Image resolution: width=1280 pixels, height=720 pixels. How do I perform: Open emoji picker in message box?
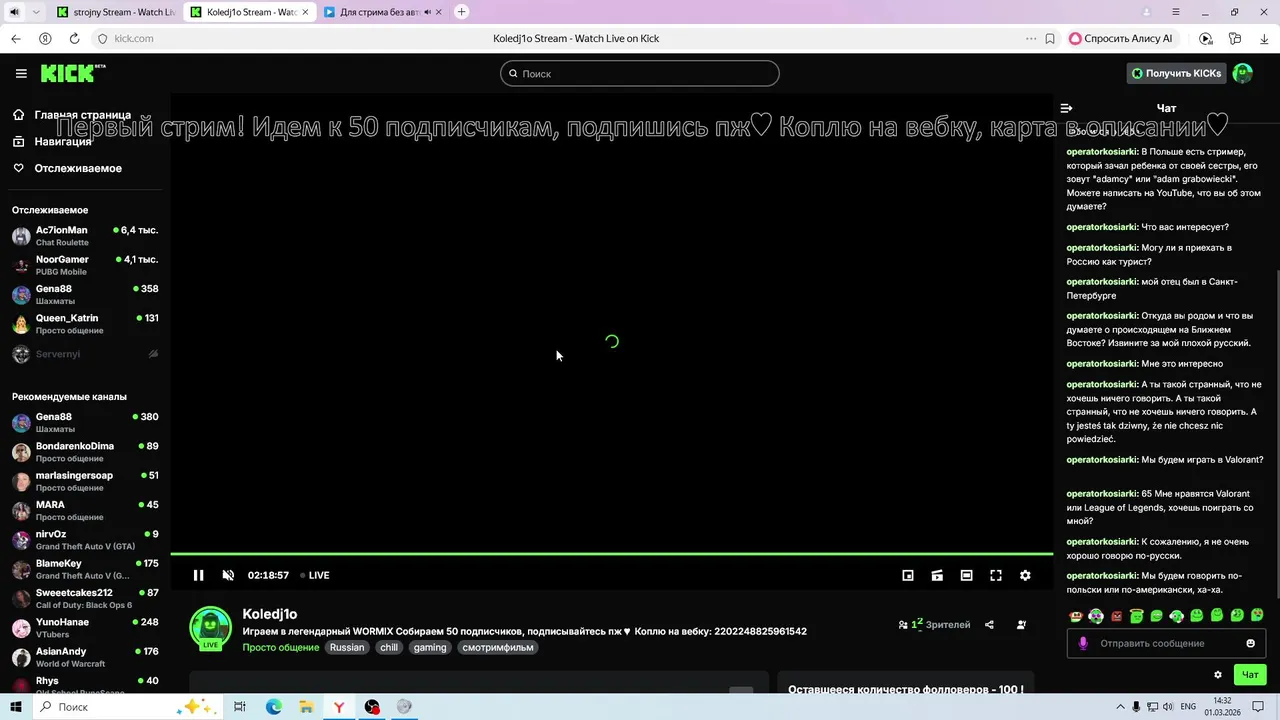pyautogui.click(x=1250, y=643)
